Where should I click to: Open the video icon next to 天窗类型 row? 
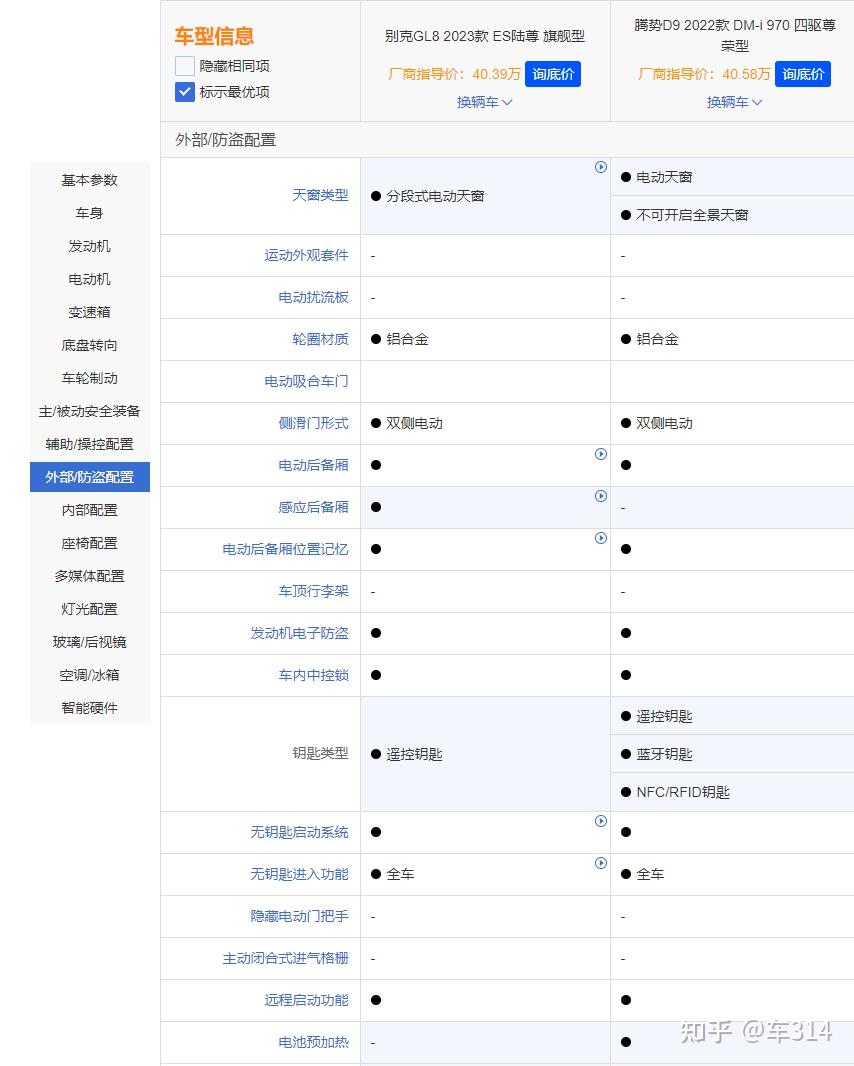coord(601,167)
